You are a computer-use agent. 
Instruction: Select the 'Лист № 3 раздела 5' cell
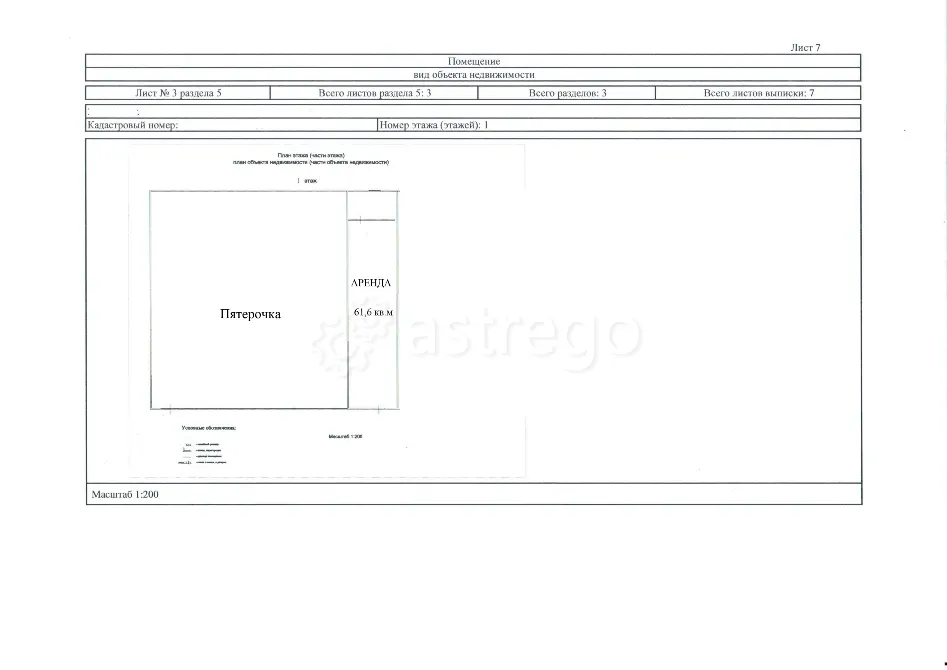pyautogui.click(x=178, y=93)
